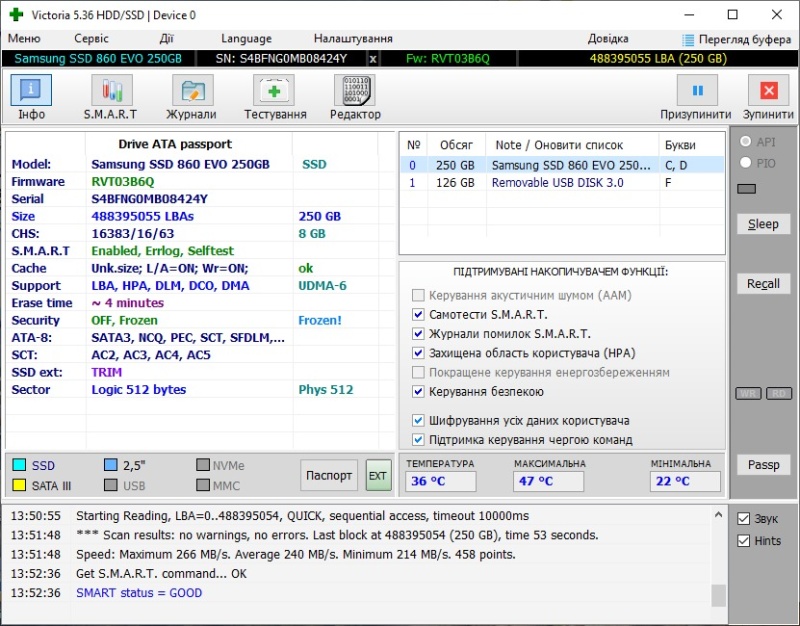Click the RD indicator button
The image size is (800, 626).
(779, 393)
